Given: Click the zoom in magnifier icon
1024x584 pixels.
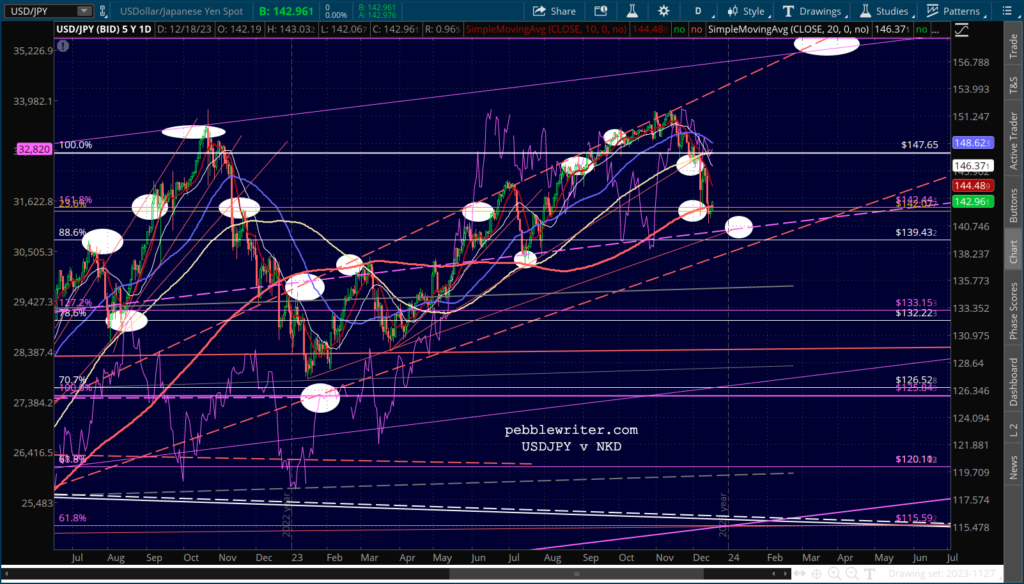Looking at the screenshot, I should click(x=834, y=574).
